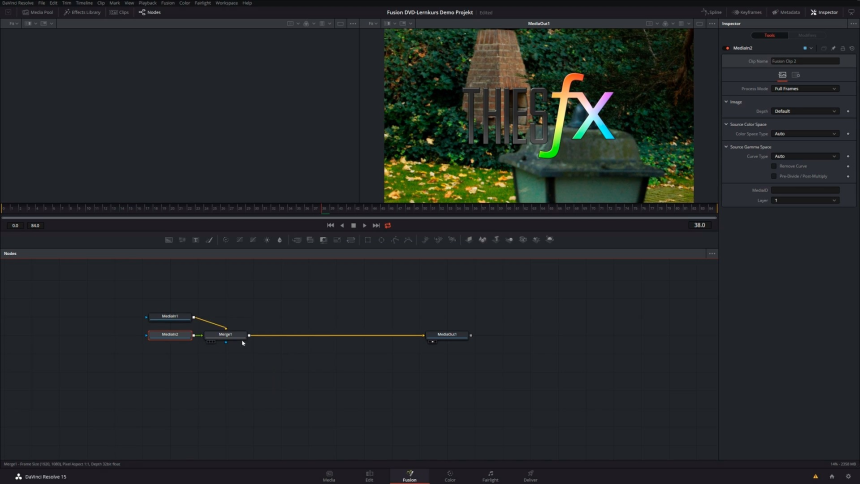This screenshot has width=860, height=484.
Task: Open the Depth dropdown
Action: (x=805, y=111)
